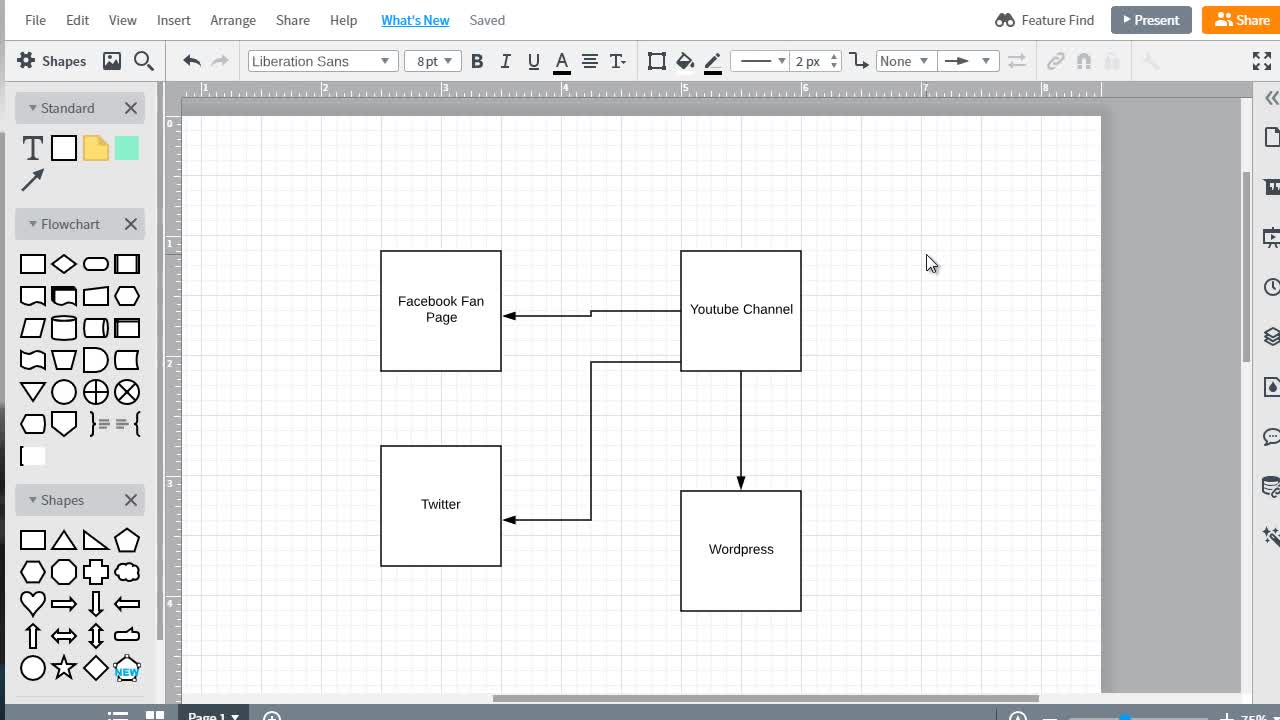This screenshot has height=720, width=1280.
Task: Close the Shapes library panel
Action: [x=131, y=500]
